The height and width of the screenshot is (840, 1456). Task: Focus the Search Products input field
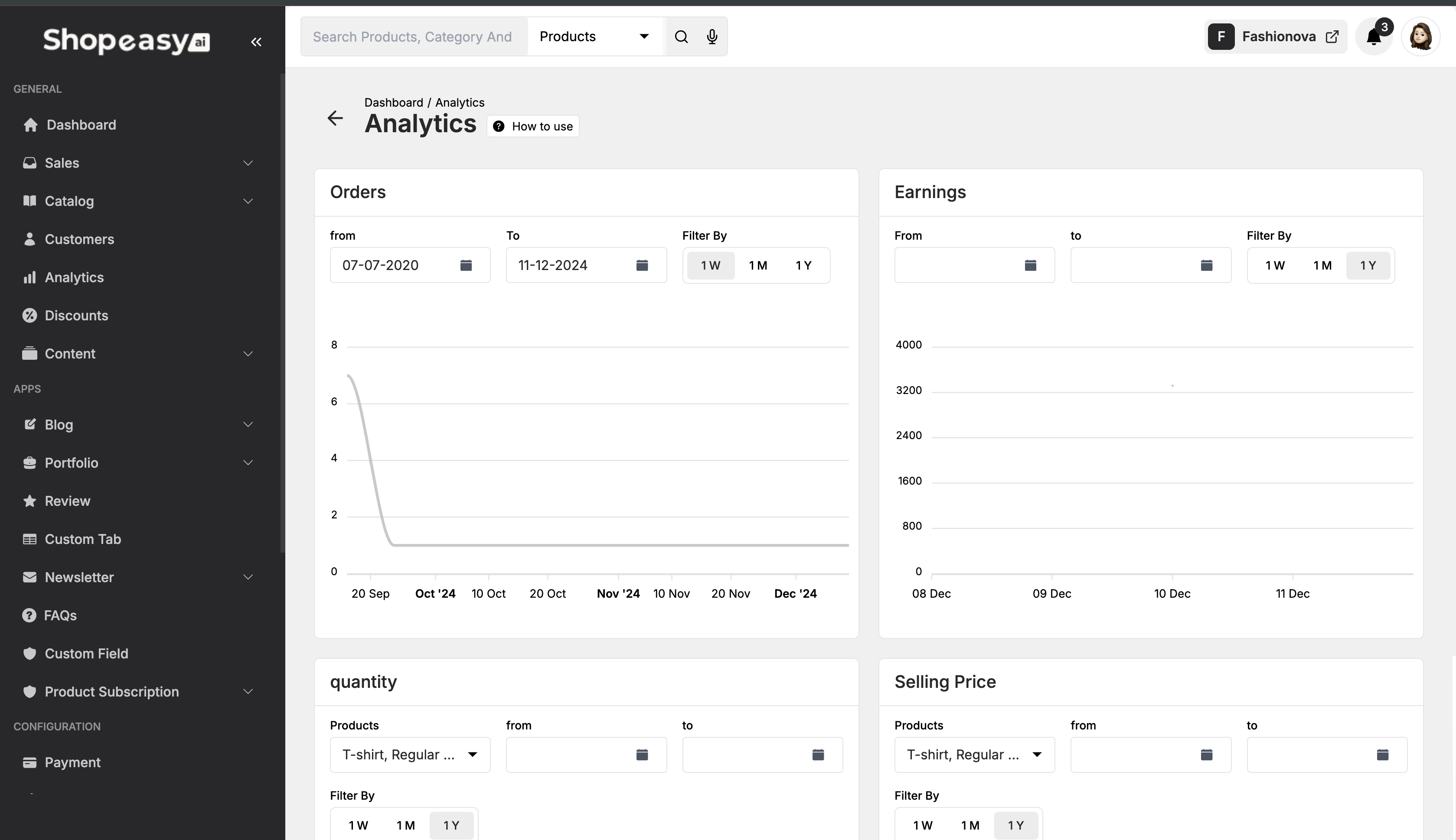pyautogui.click(x=413, y=37)
